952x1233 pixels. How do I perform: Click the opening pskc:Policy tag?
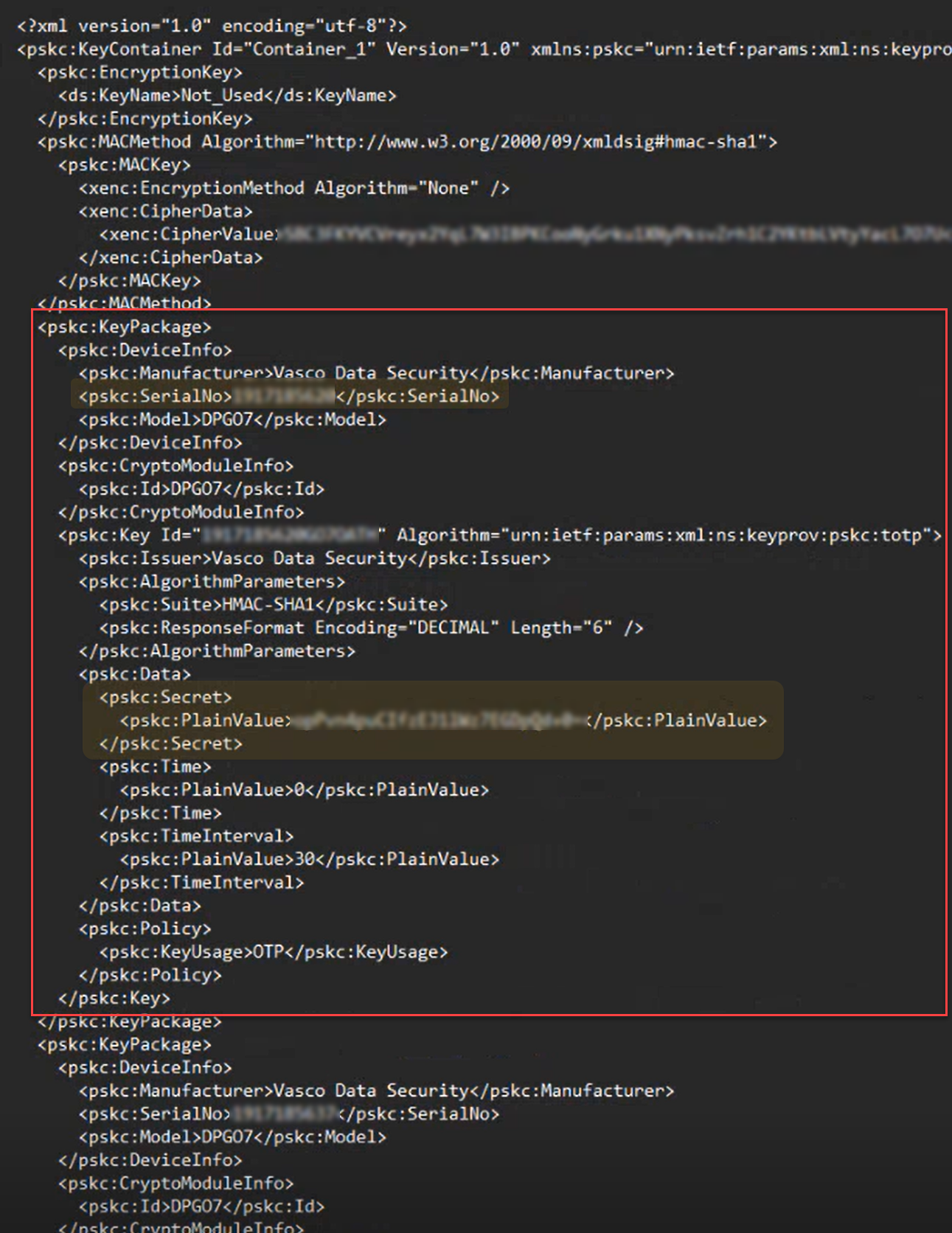click(145, 929)
